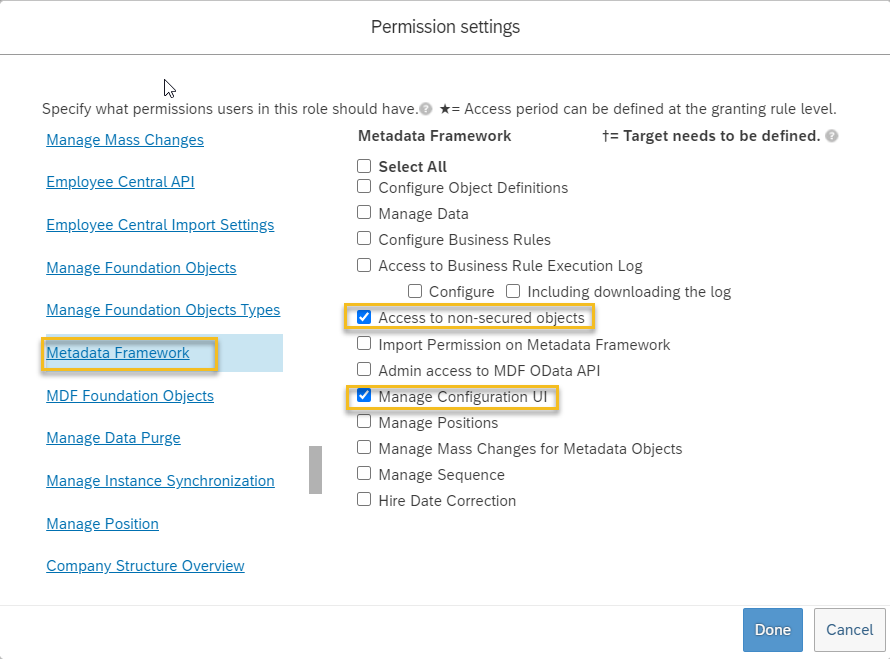Viewport: 890px width, 659px height.
Task: Uncheck Access to non-secured objects
Action: click(x=364, y=317)
